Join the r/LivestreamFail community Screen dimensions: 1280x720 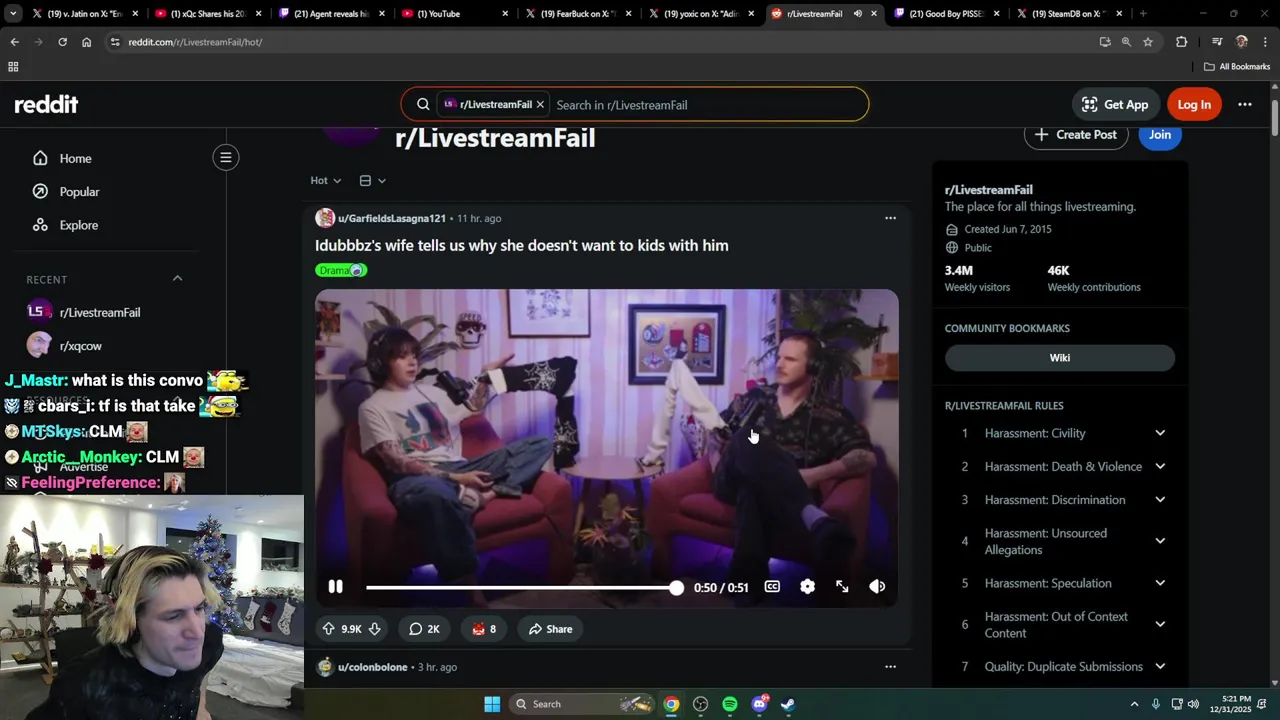click(1160, 134)
